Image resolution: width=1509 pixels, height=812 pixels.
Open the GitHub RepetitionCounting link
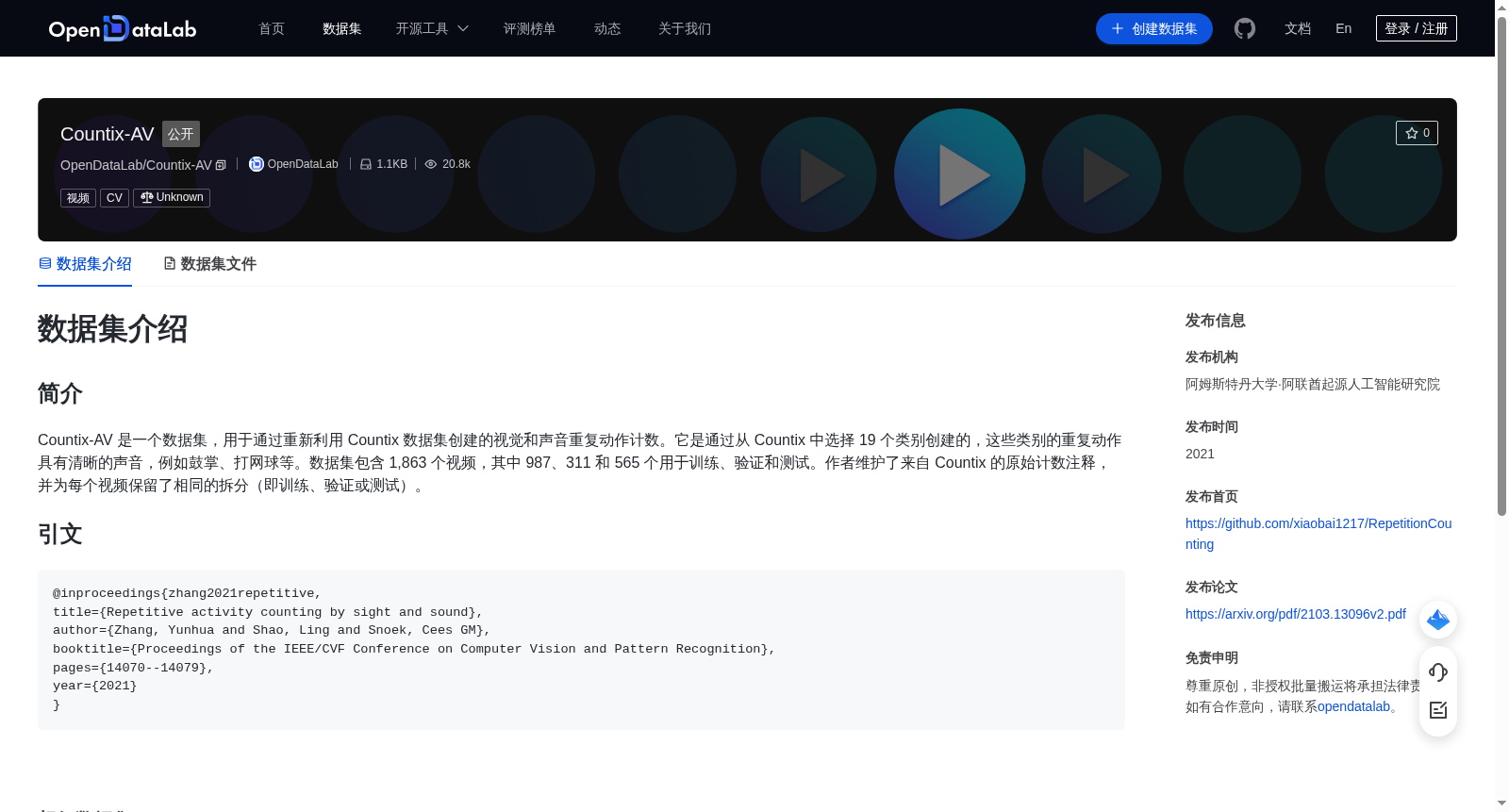(1318, 534)
